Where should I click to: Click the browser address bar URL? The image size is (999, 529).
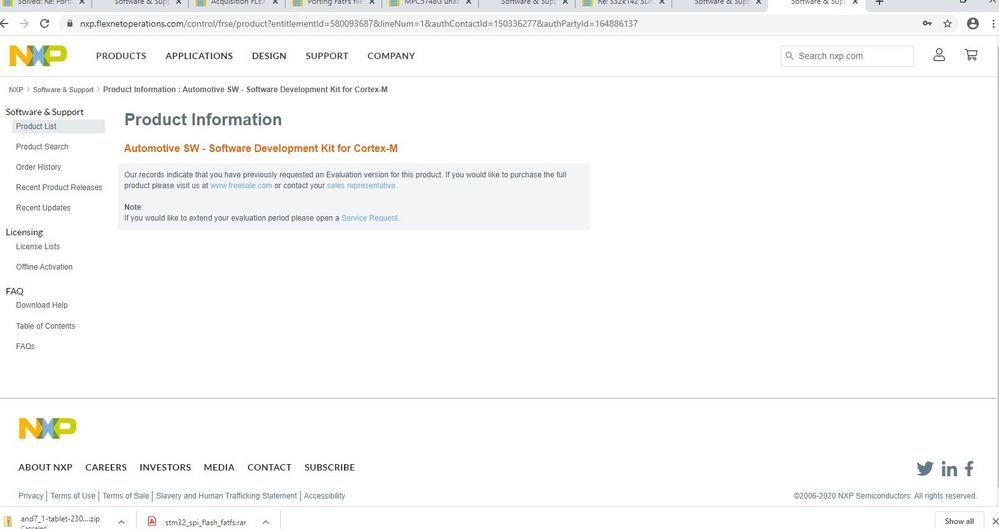click(x=359, y=24)
